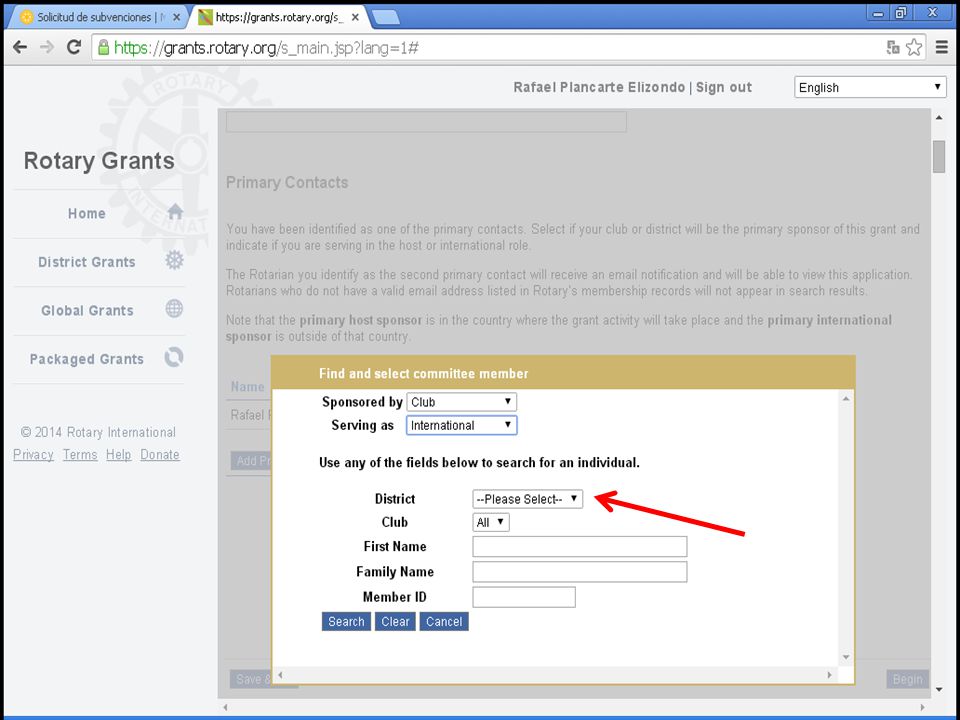Click the main page scrollbar thumb
The height and width of the screenshot is (720, 960).
coord(939,156)
